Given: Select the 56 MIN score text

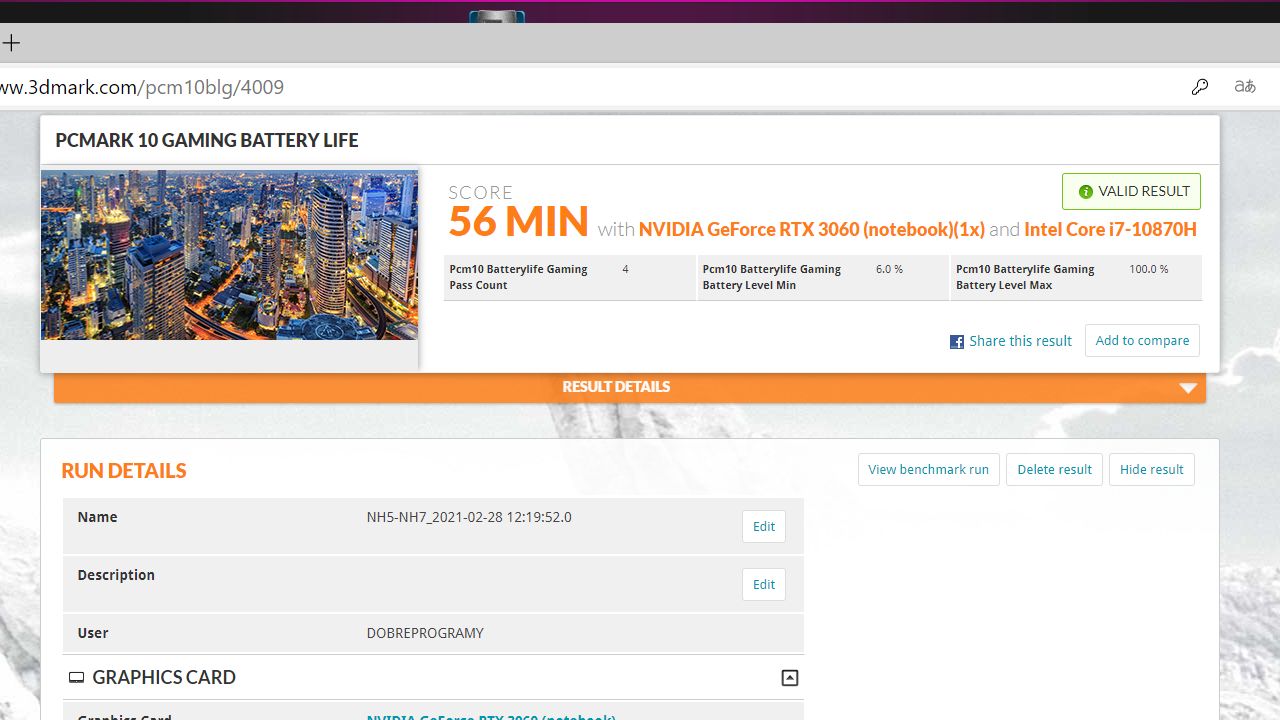Looking at the screenshot, I should pos(518,222).
